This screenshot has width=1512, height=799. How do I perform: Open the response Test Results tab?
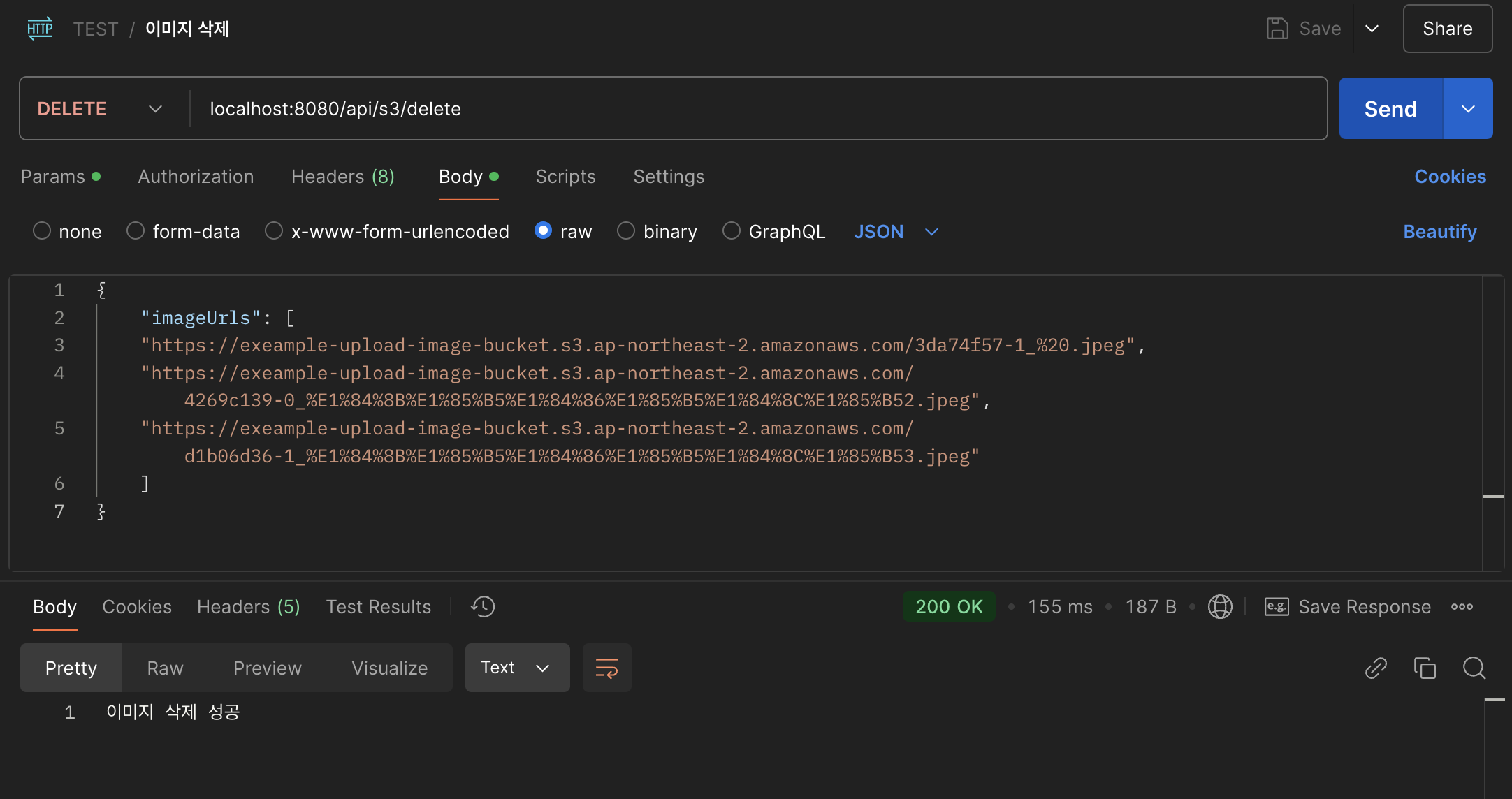tap(378, 606)
